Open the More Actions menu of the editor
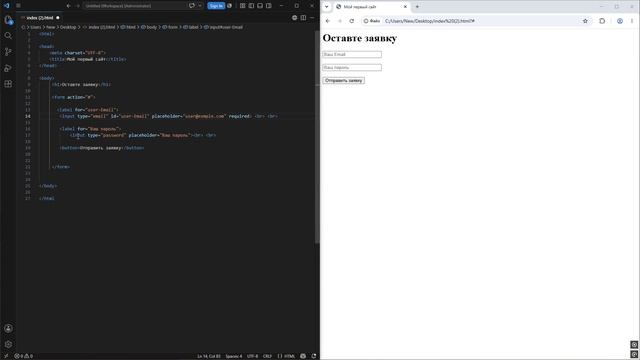Screen dimensions: 640x360 (x=312, y=18)
